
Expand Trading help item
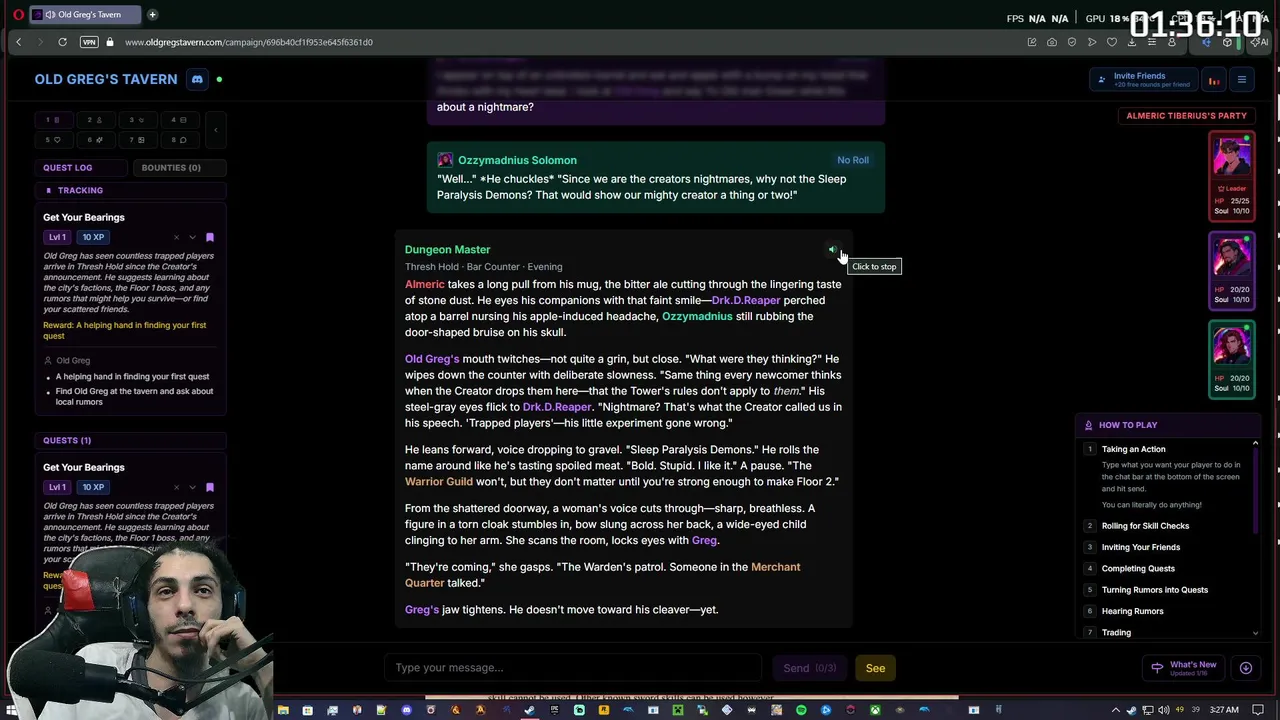pyautogui.click(x=1116, y=633)
